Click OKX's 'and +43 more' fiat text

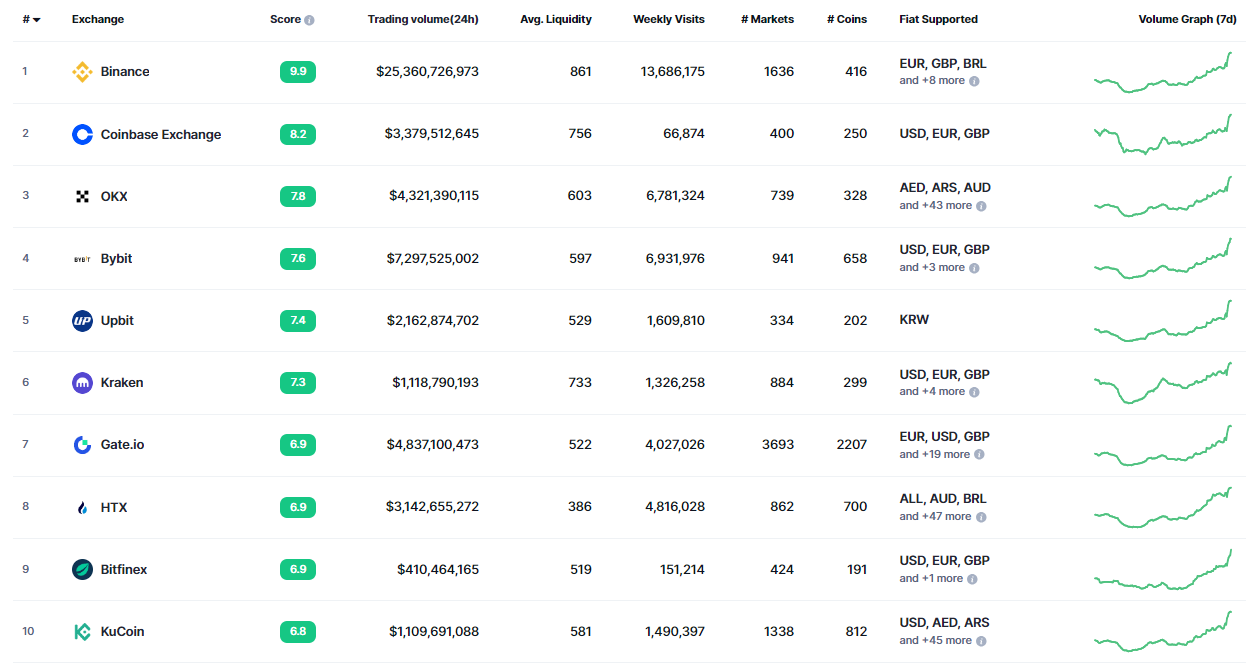point(935,205)
